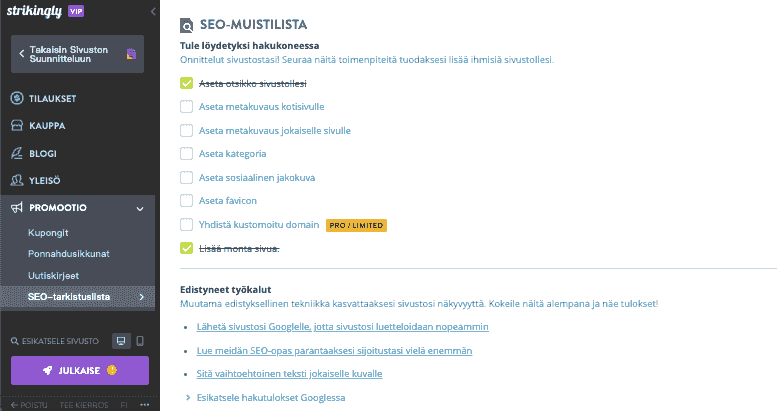Image resolution: width=777 pixels, height=411 pixels.
Task: Click the purple note icon in back button
Action: (x=131, y=54)
